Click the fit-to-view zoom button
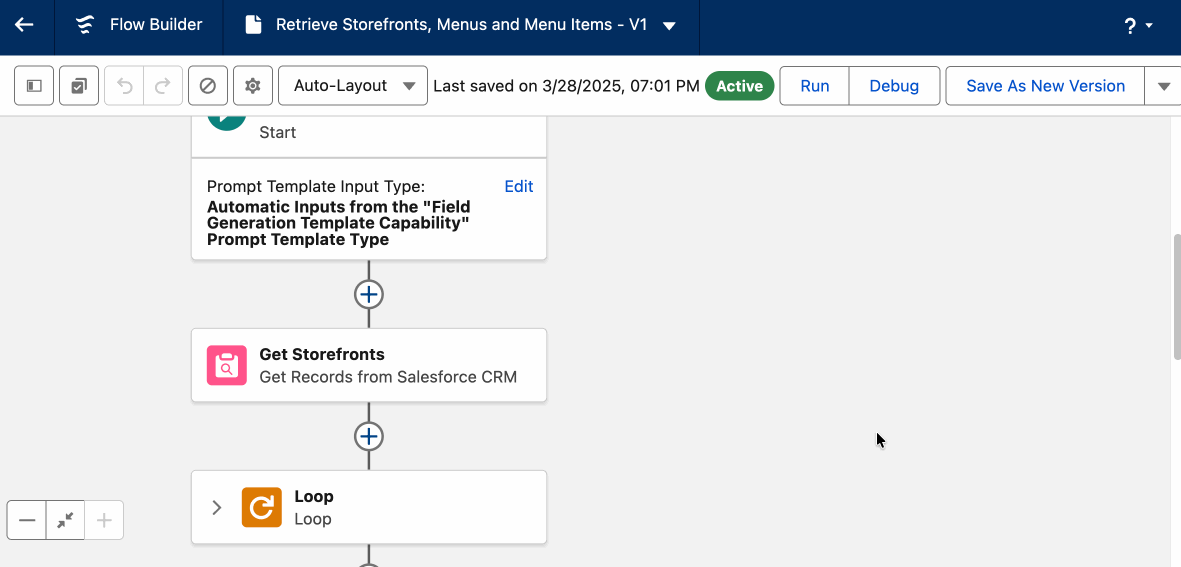Image resolution: width=1181 pixels, height=567 pixels. pyautogui.click(x=65, y=520)
